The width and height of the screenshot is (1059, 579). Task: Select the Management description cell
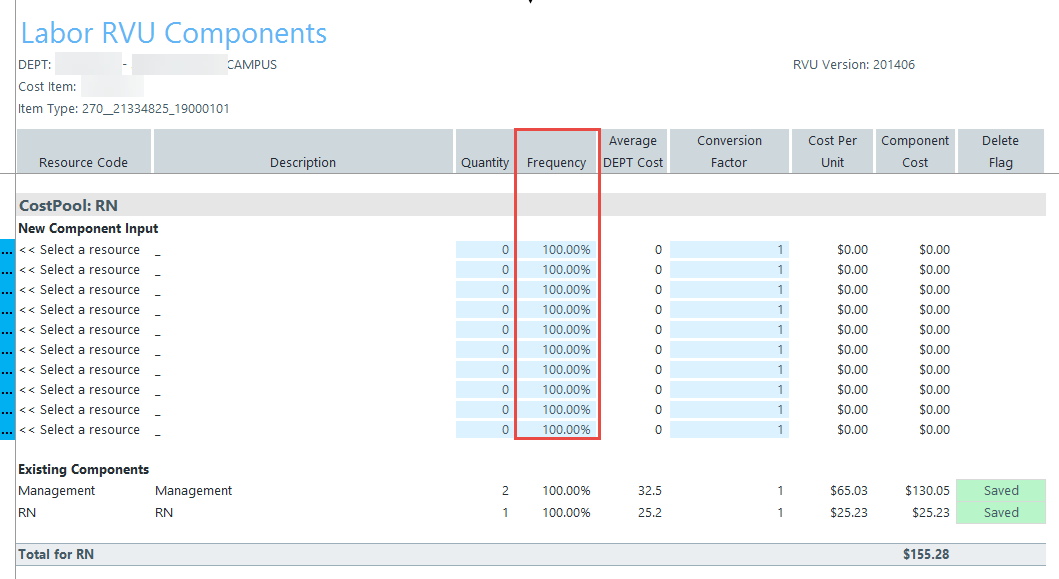[194, 491]
